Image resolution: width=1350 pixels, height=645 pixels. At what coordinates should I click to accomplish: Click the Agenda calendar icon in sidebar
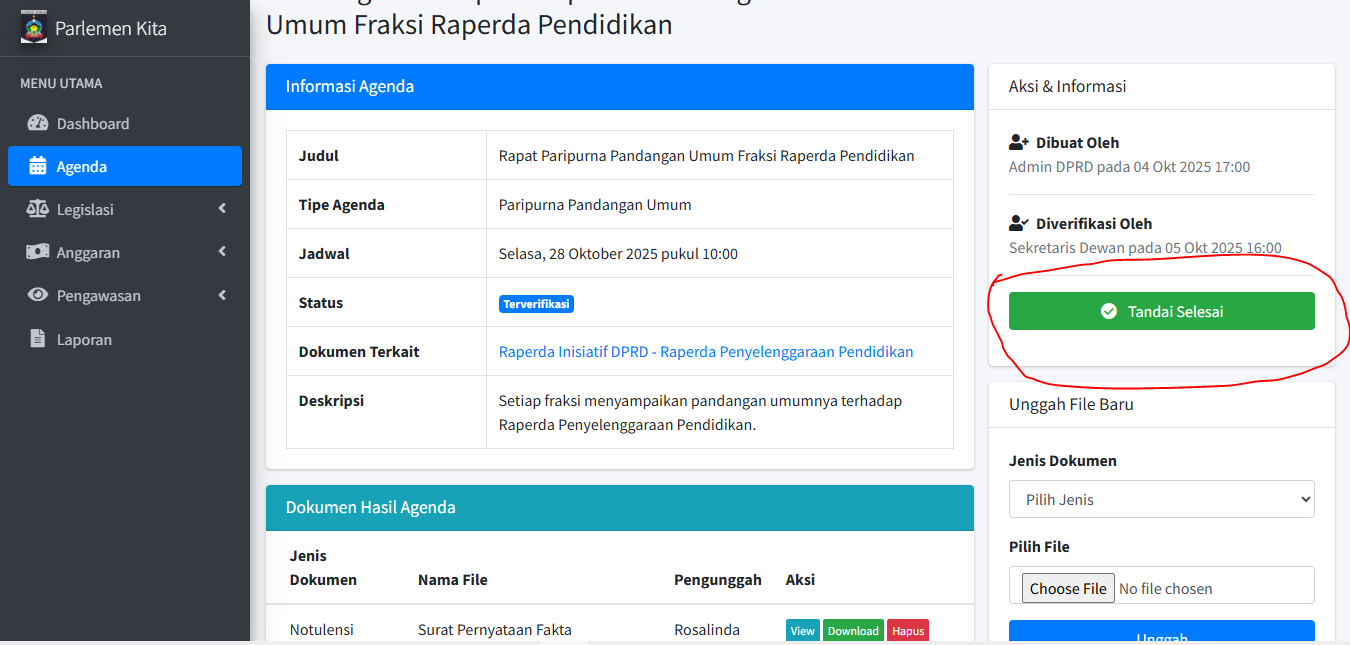tap(38, 167)
